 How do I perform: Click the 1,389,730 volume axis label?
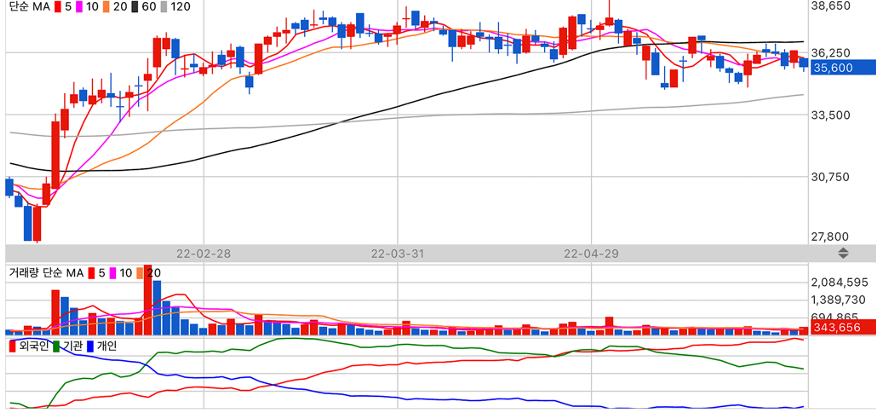pyautogui.click(x=839, y=300)
